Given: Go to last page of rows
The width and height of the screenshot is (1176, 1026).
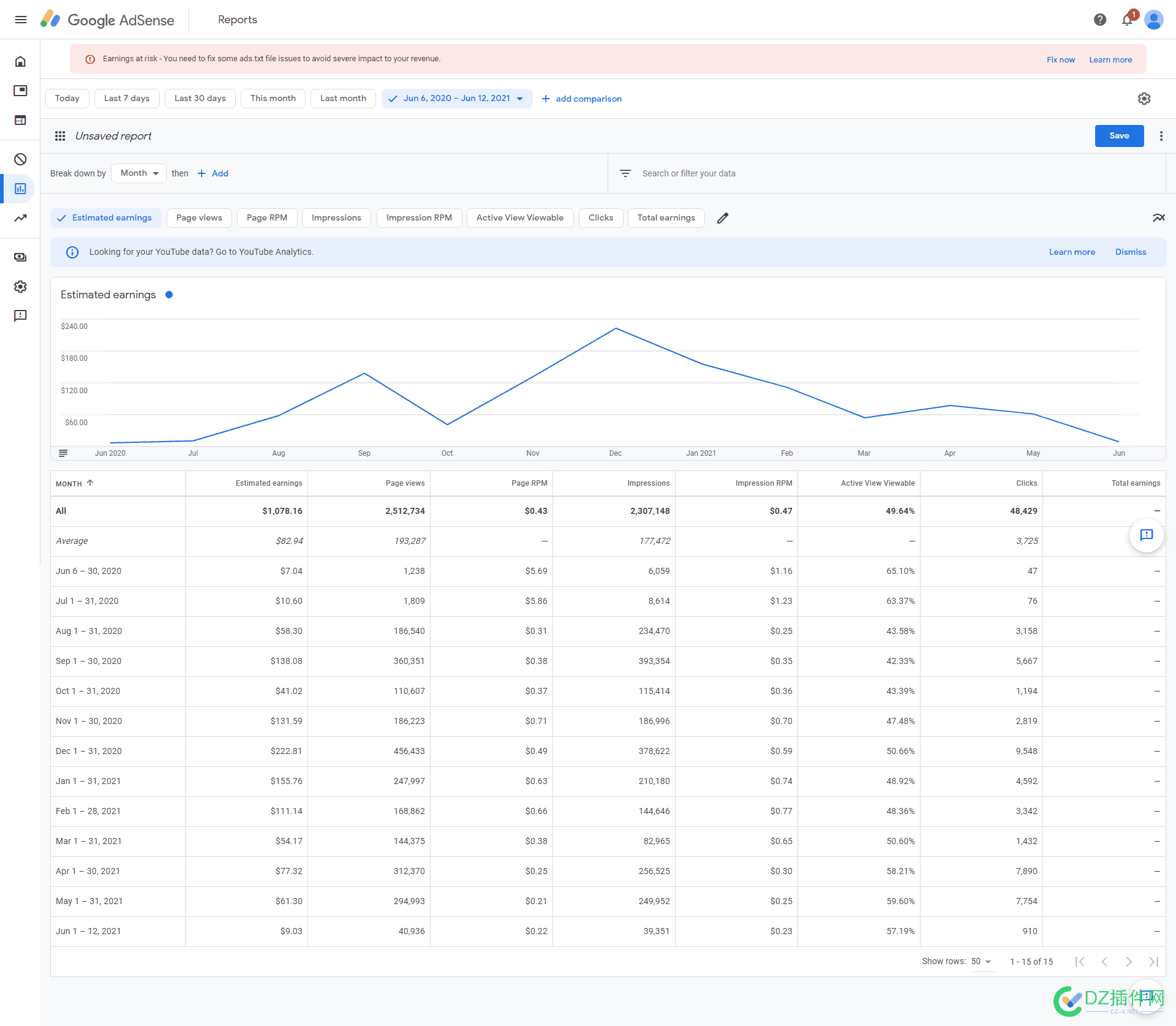Looking at the screenshot, I should coord(1153,962).
